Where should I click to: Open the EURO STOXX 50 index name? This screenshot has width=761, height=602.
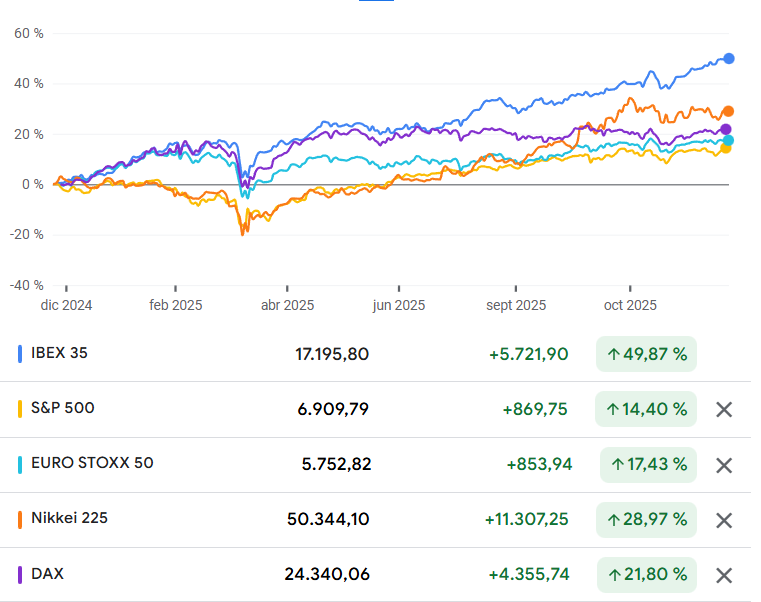93,463
